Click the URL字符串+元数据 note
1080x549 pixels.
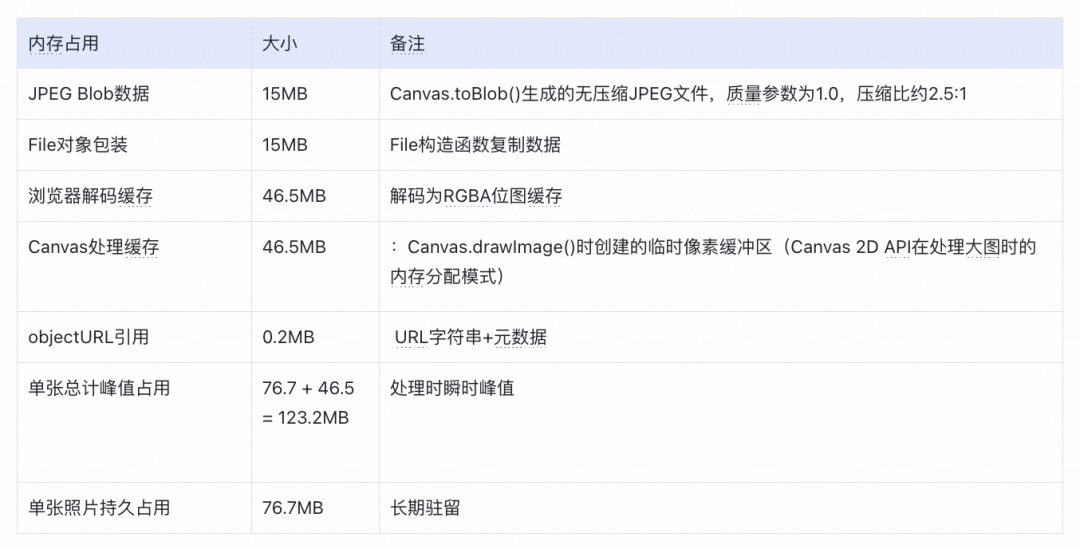[x=471, y=337]
